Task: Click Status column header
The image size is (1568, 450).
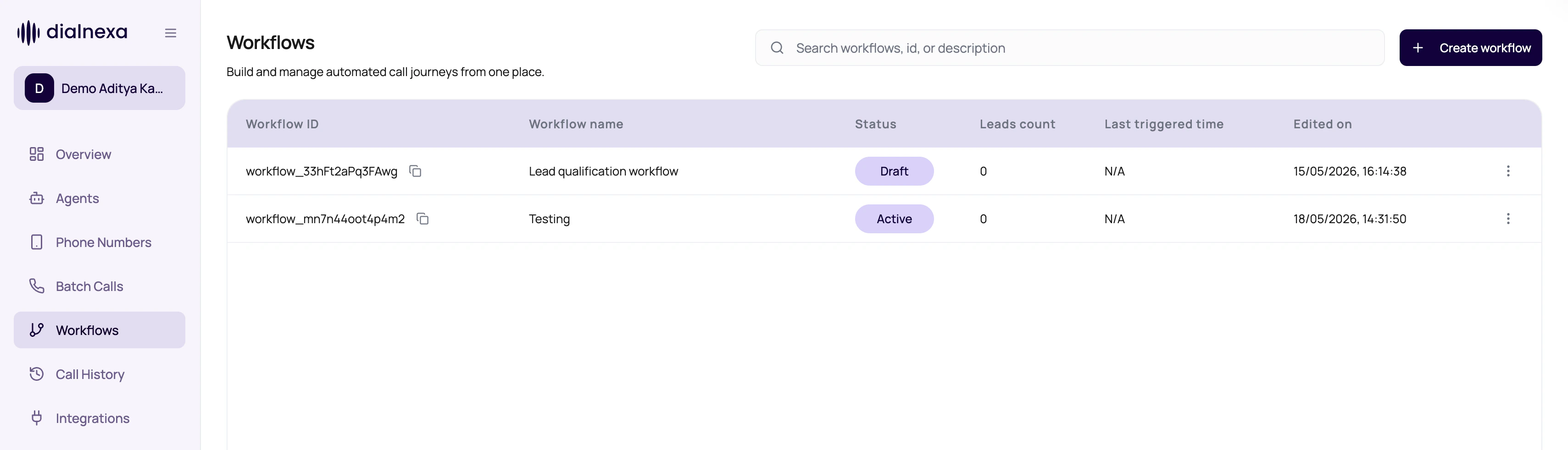Action: coord(875,124)
